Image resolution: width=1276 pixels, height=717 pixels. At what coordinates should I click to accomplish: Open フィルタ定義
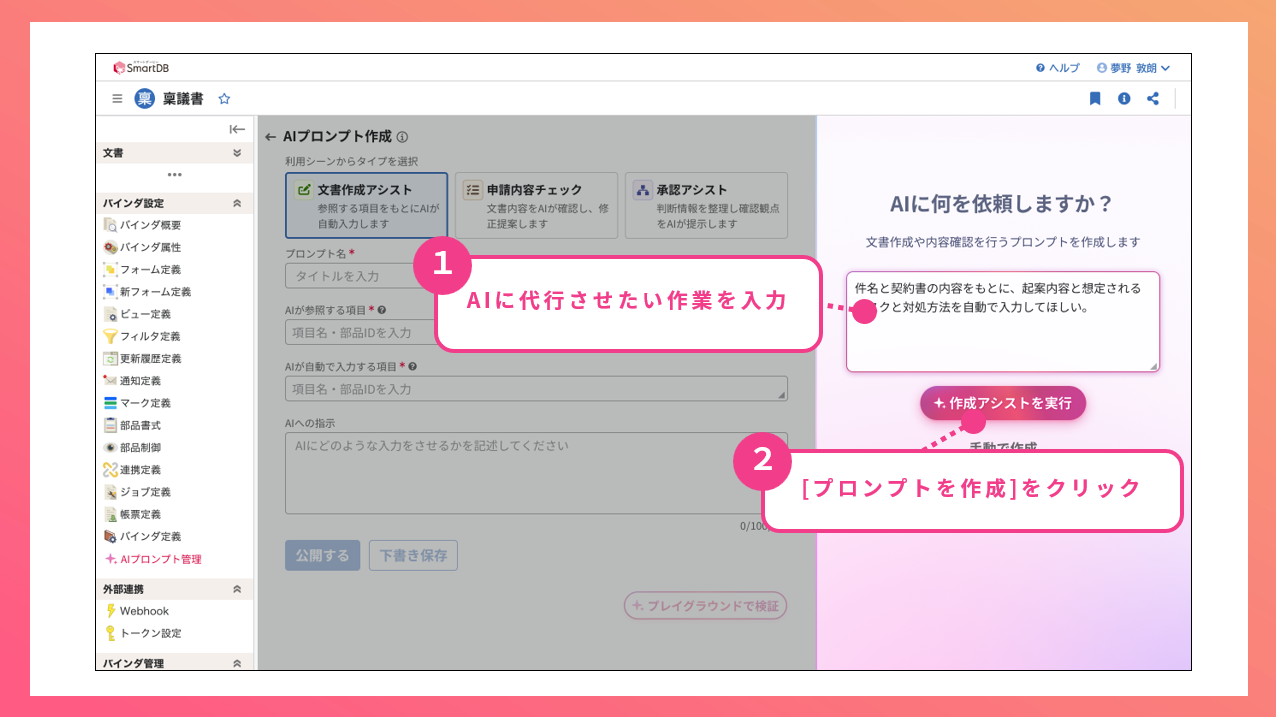tap(142, 336)
